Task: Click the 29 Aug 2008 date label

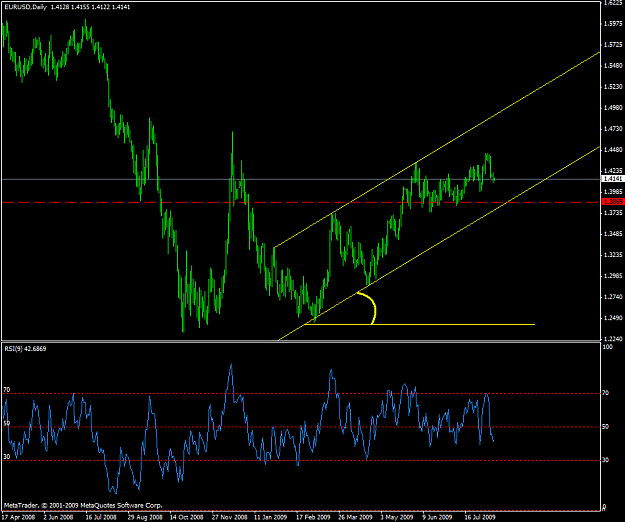Action: tap(144, 517)
